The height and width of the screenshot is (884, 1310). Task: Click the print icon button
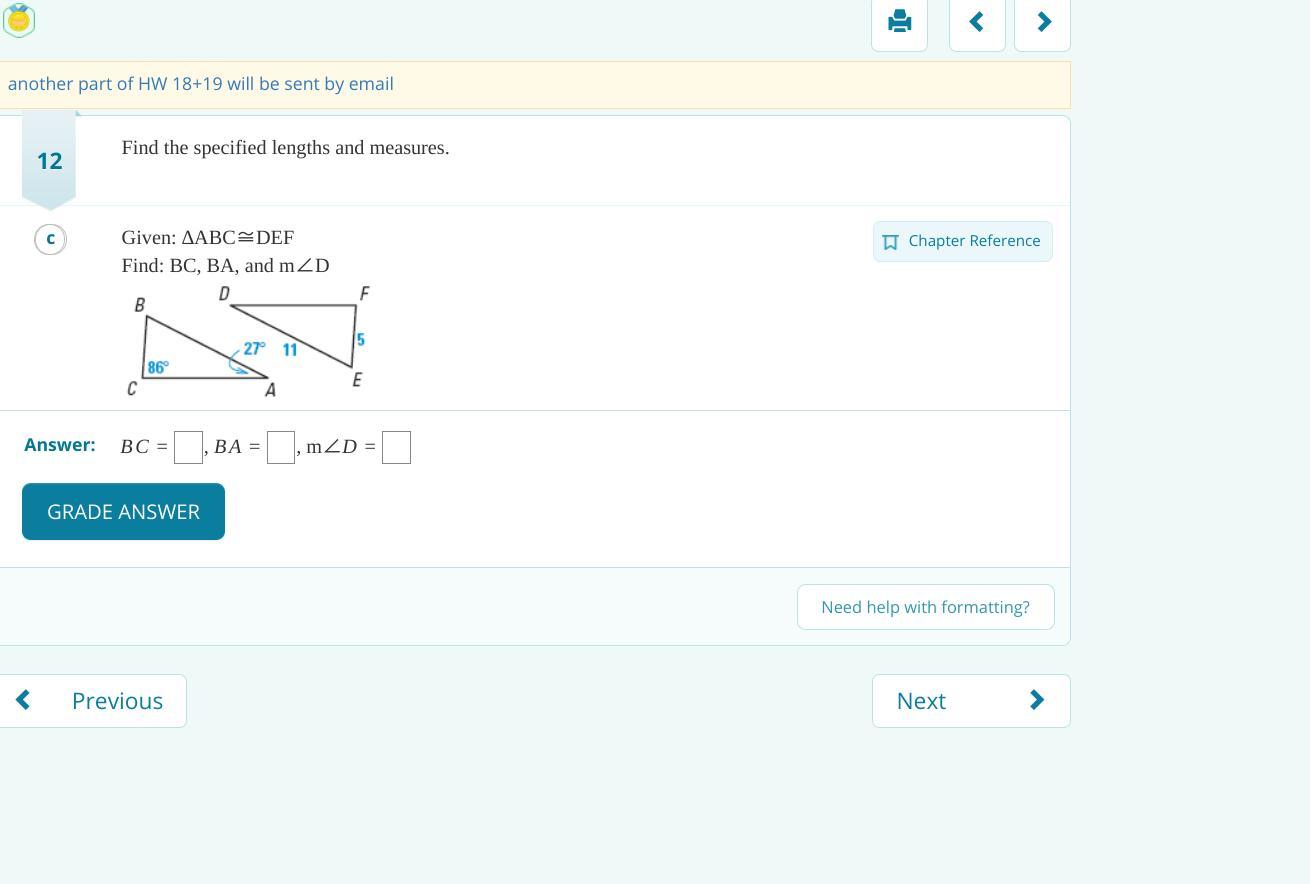tap(899, 21)
